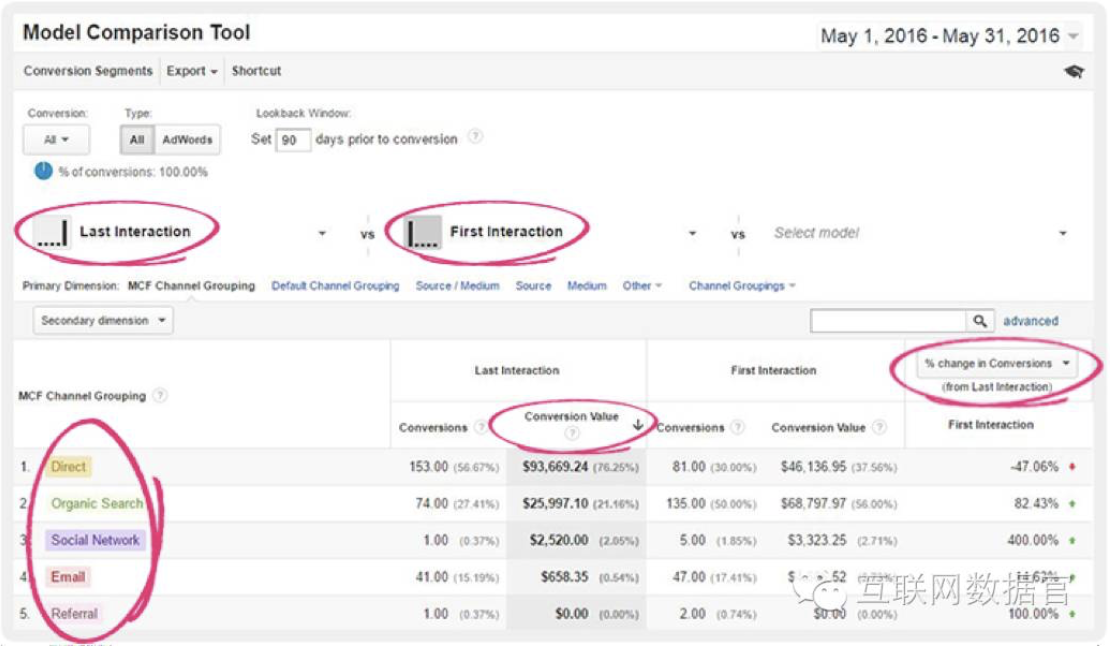Open the % change in Conversions dropdown
Image resolution: width=1110 pixels, height=648 pixels.
click(996, 364)
